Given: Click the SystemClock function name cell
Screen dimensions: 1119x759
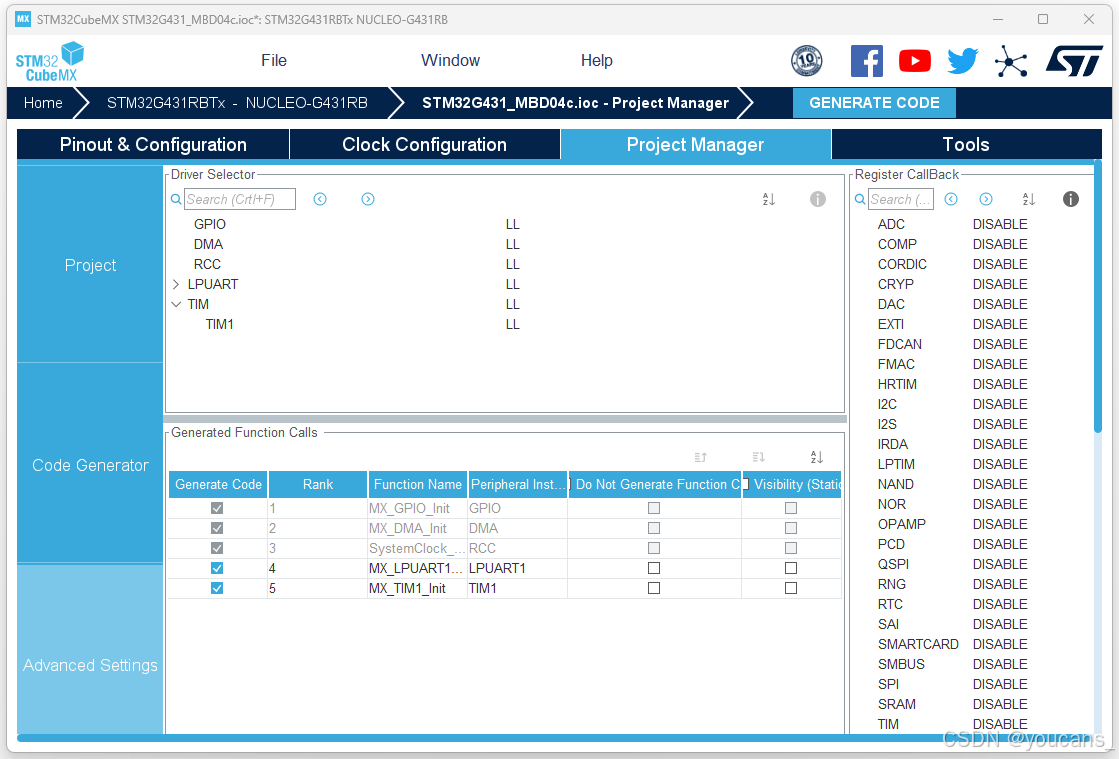Looking at the screenshot, I should [417, 549].
